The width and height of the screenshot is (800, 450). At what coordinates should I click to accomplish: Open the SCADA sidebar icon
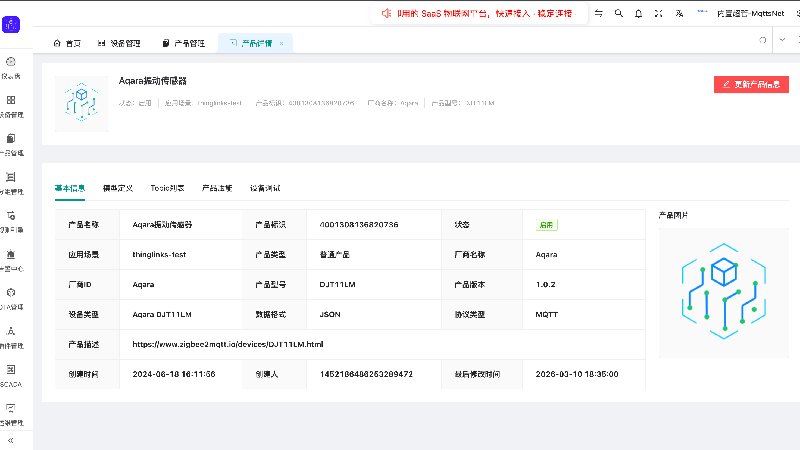[11, 369]
